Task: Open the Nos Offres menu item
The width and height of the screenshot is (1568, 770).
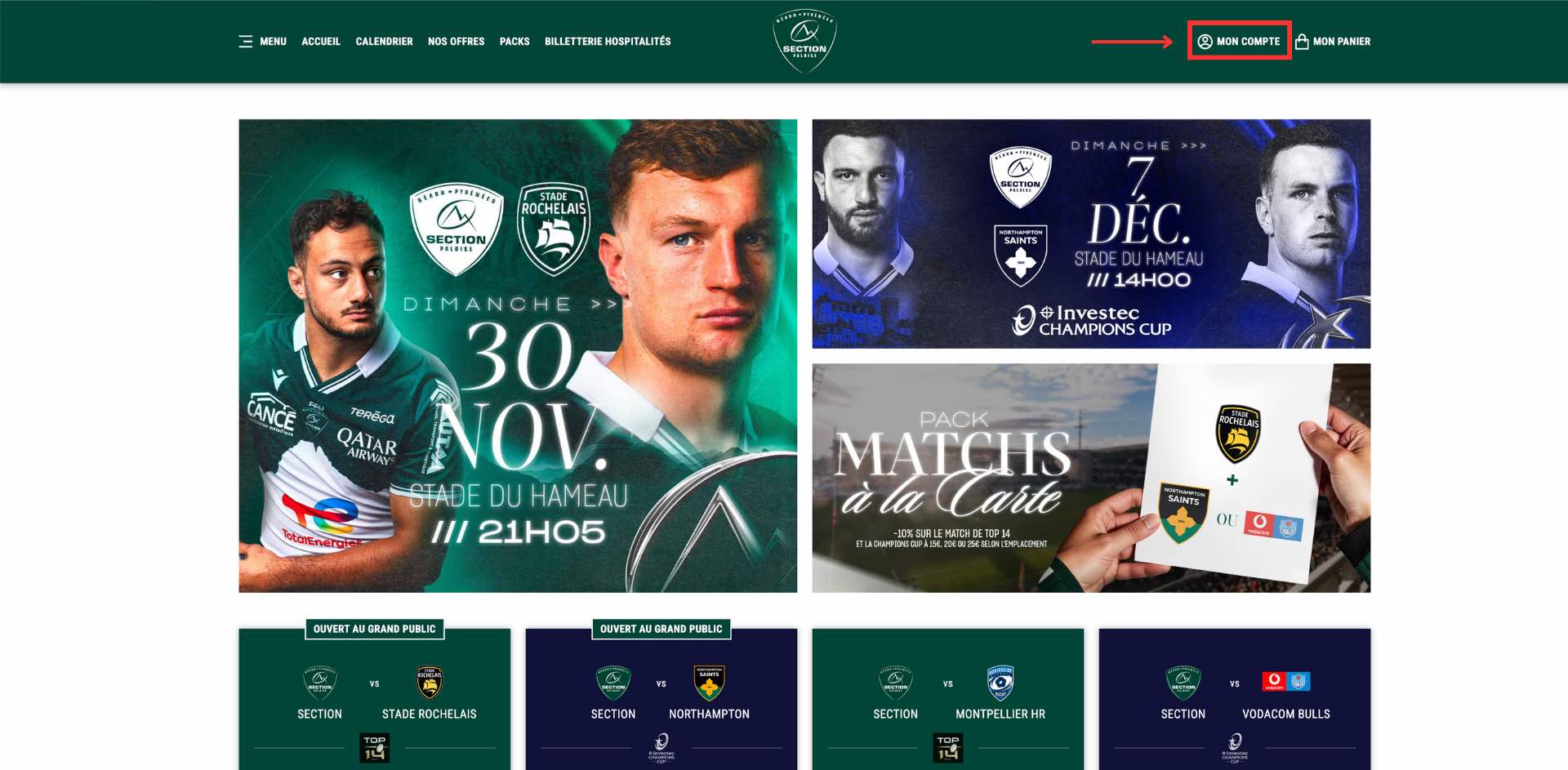Action: 456,41
